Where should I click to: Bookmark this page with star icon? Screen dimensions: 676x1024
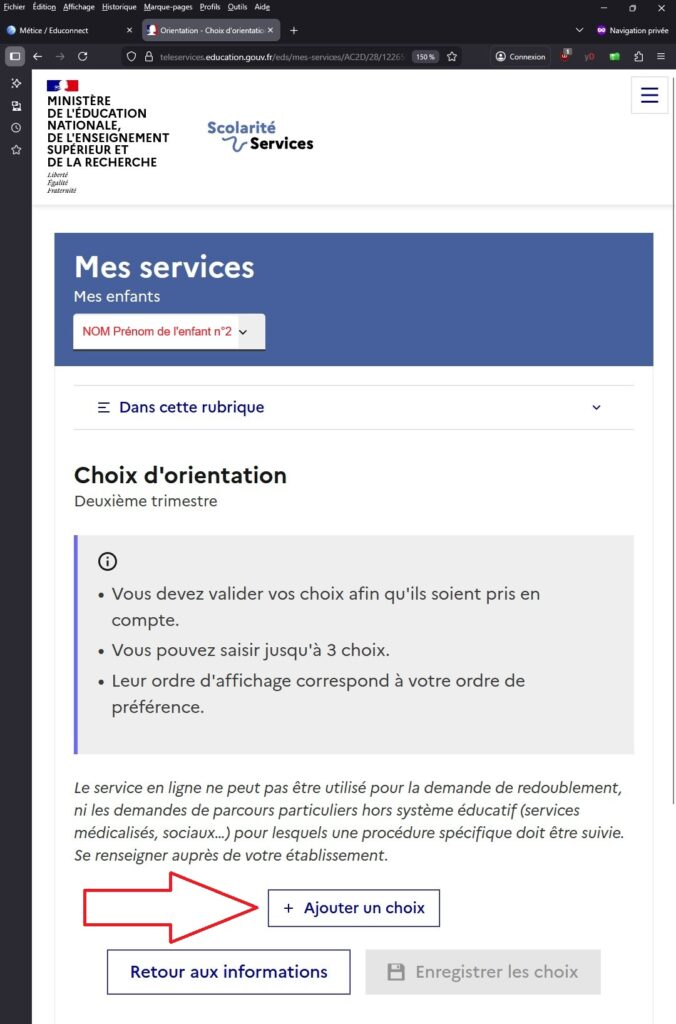452,57
